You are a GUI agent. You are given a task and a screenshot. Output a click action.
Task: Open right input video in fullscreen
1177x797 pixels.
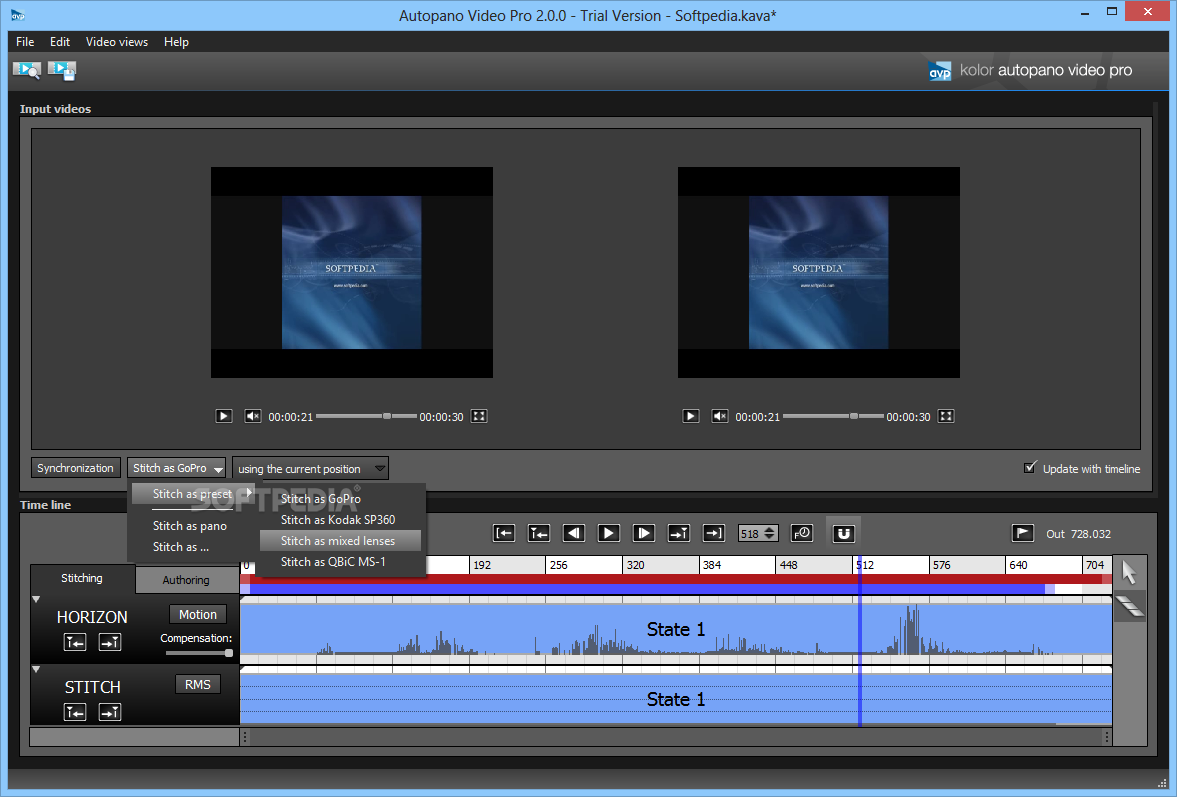946,417
